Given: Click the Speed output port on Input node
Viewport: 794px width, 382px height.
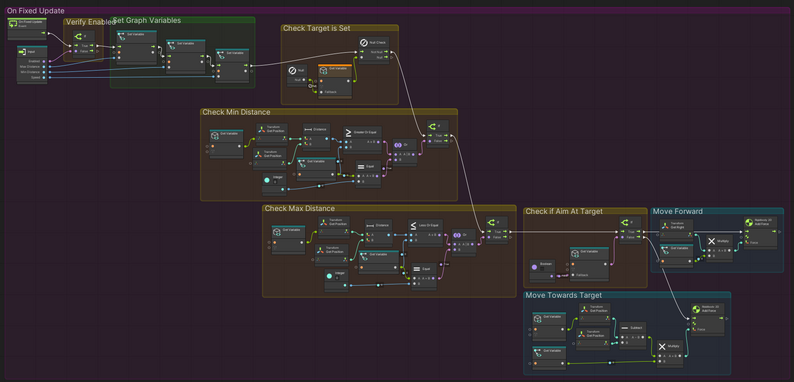Looking at the screenshot, I should [44, 78].
